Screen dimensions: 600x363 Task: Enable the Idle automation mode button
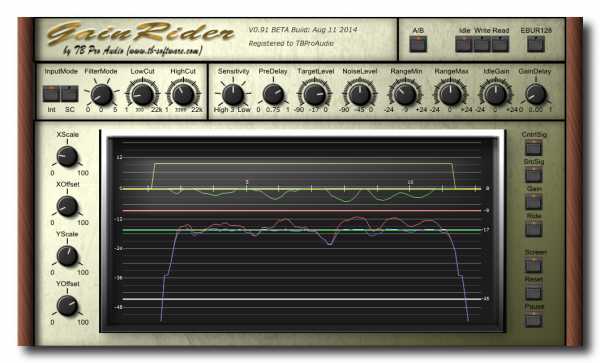[463, 44]
